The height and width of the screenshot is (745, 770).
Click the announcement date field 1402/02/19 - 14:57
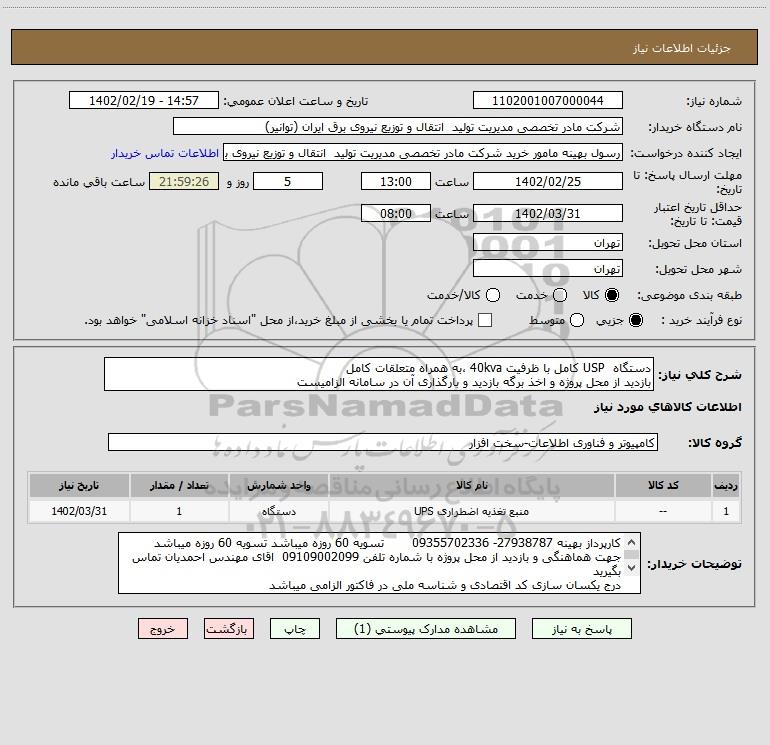[143, 100]
